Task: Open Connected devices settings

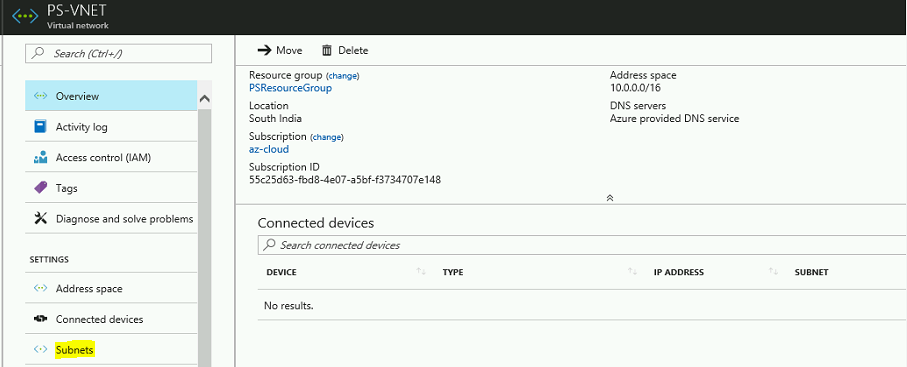Action: click(x=111, y=319)
